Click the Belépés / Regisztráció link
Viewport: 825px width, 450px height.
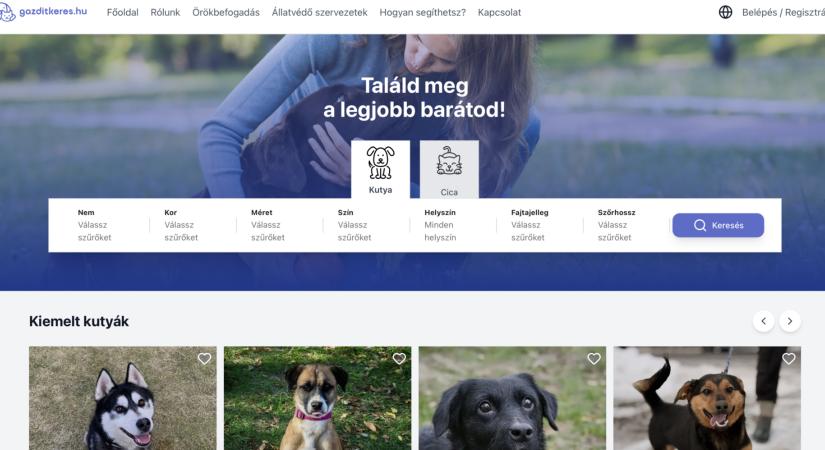tap(783, 12)
